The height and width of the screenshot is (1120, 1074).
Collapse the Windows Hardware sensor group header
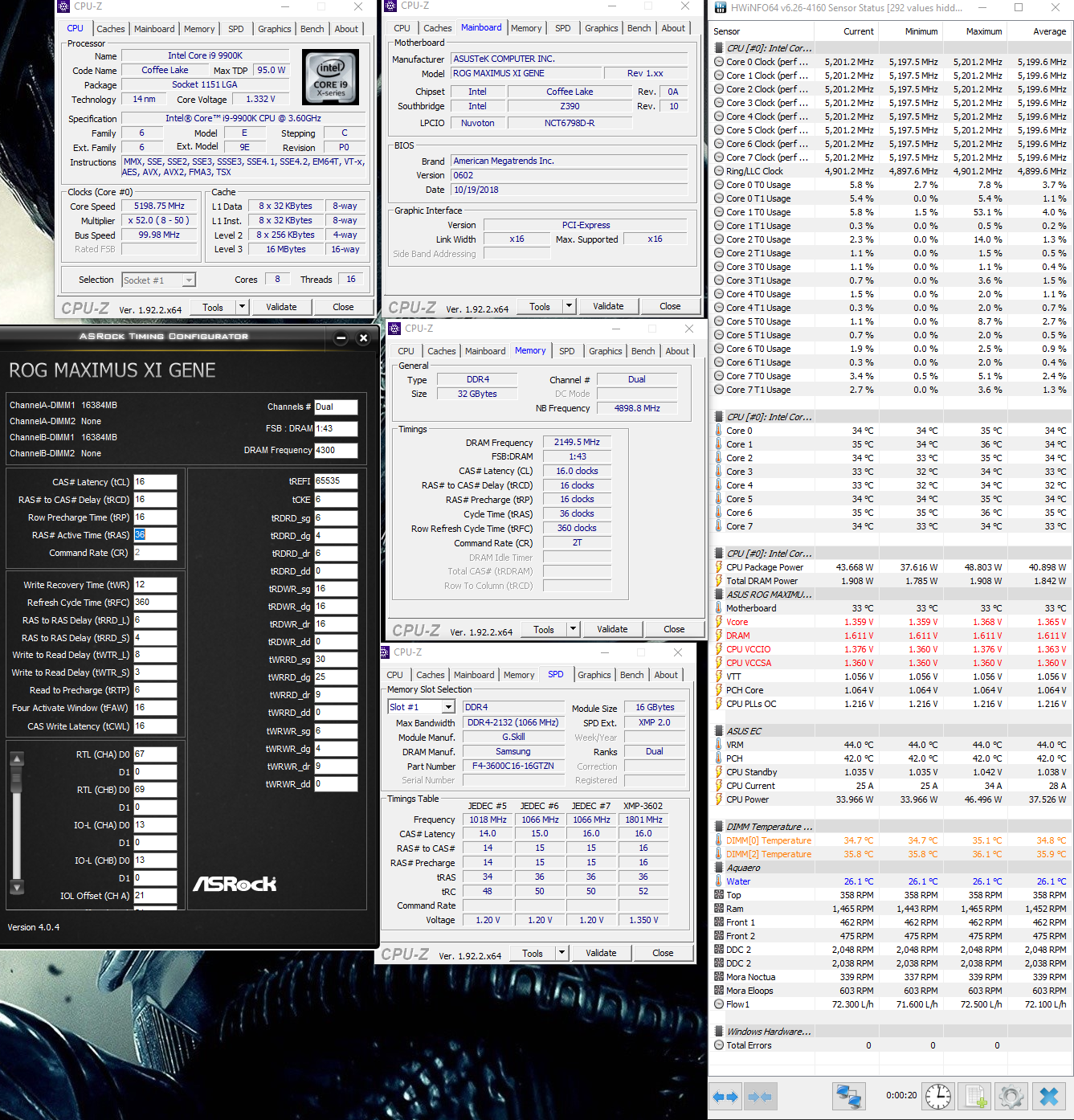click(x=768, y=1032)
